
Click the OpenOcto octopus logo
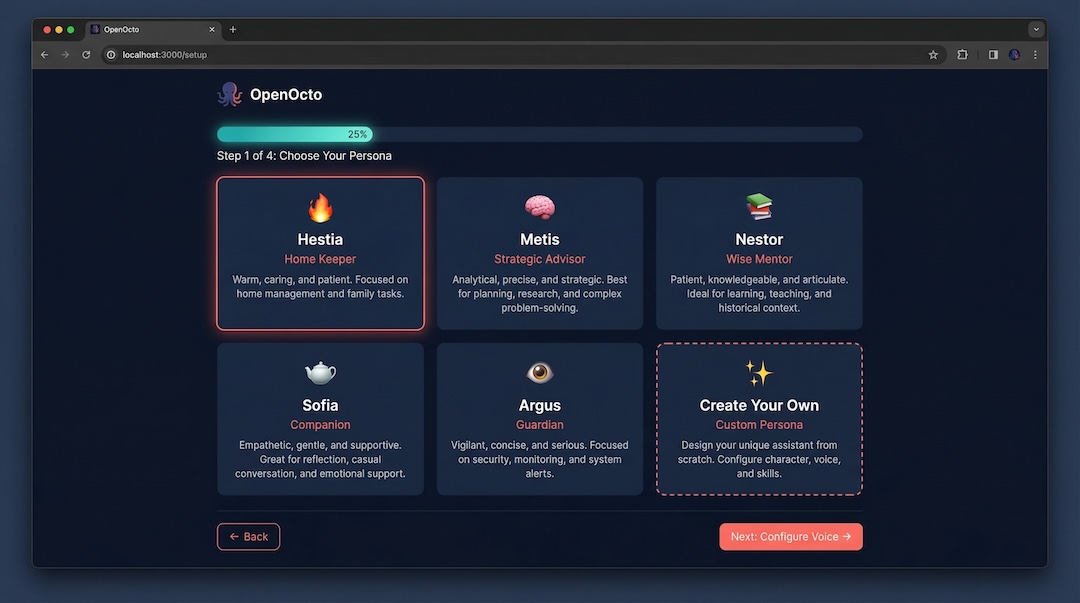[x=229, y=93]
